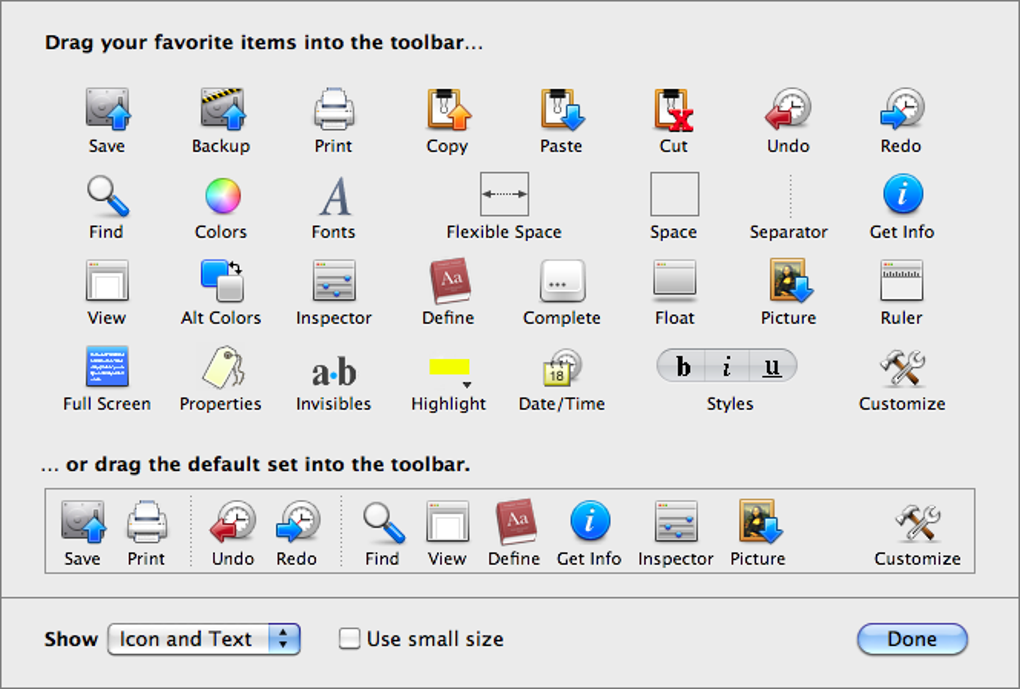Viewport: 1020px width, 689px height.
Task: Toggle underline in the Styles control
Action: [x=772, y=366]
